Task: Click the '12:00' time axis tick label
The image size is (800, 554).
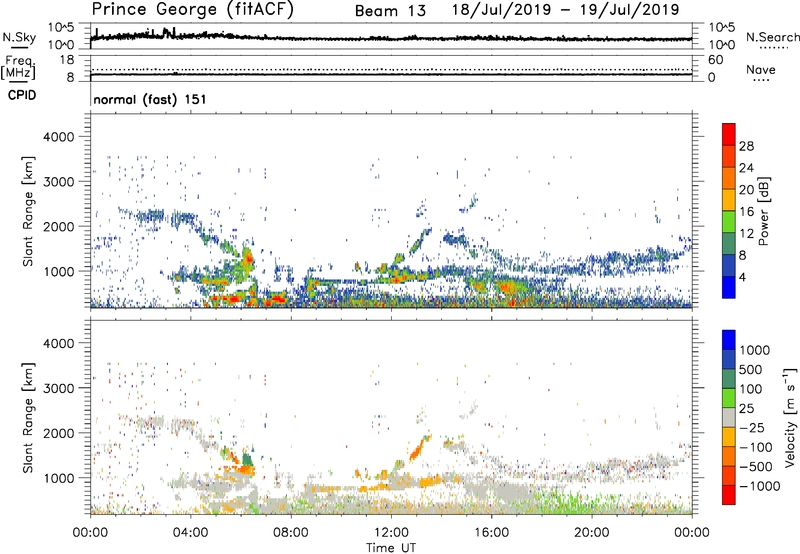Action: [391, 533]
